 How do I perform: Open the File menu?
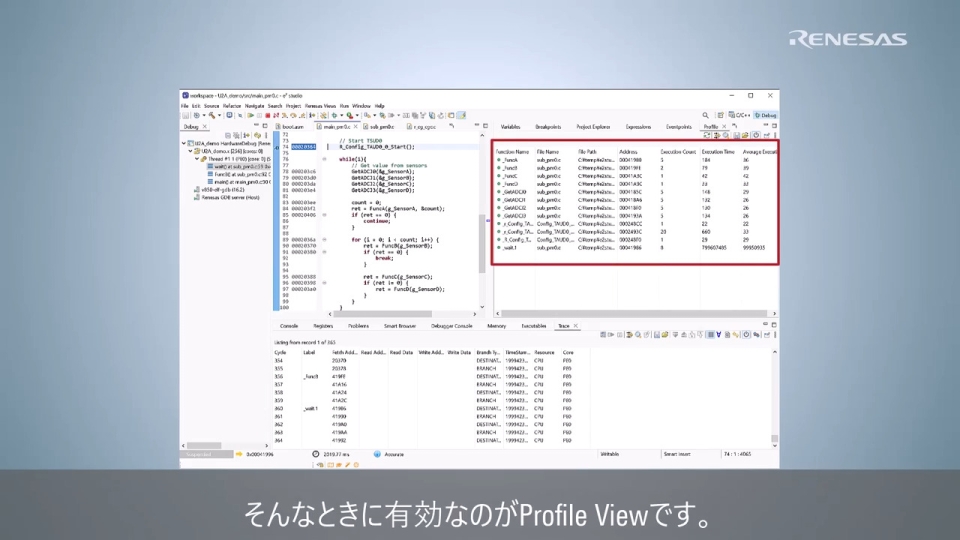(184, 106)
